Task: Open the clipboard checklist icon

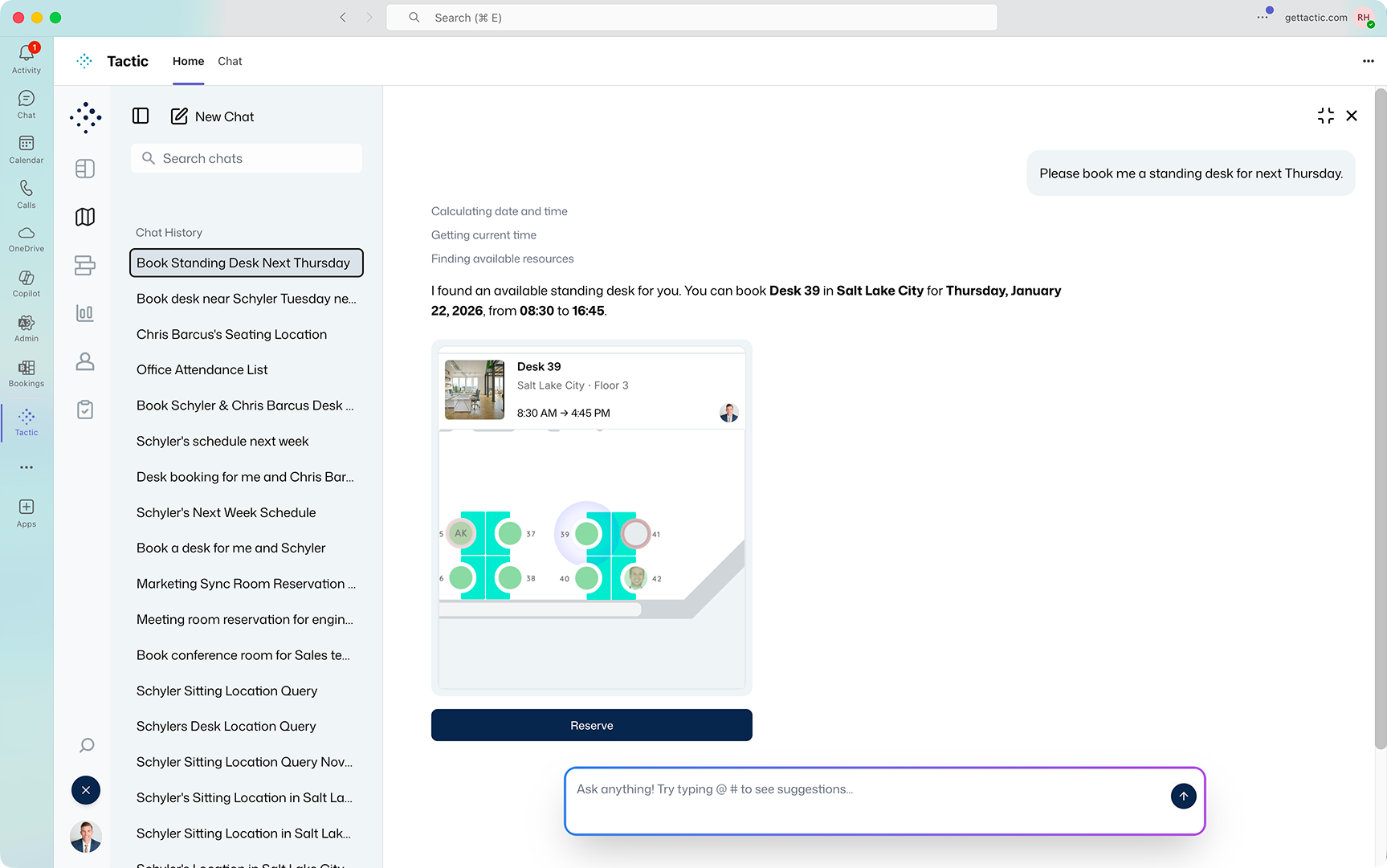Action: tap(85, 410)
